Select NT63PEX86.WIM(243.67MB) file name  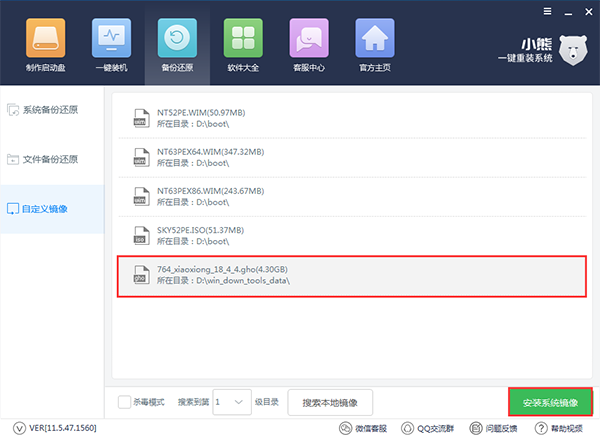(210, 191)
